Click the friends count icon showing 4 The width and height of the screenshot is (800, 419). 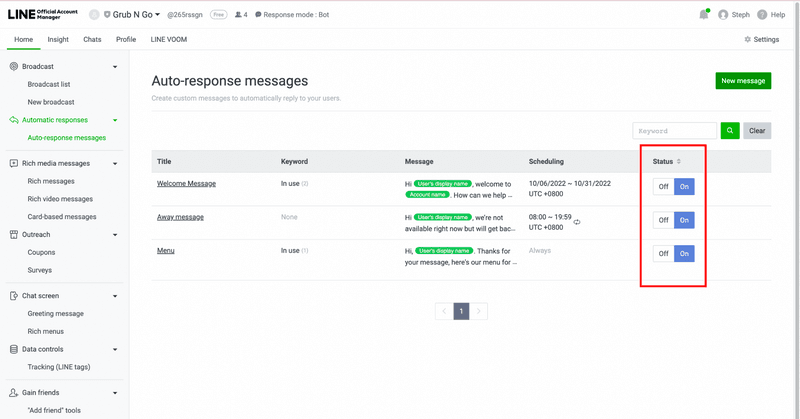[x=238, y=15]
